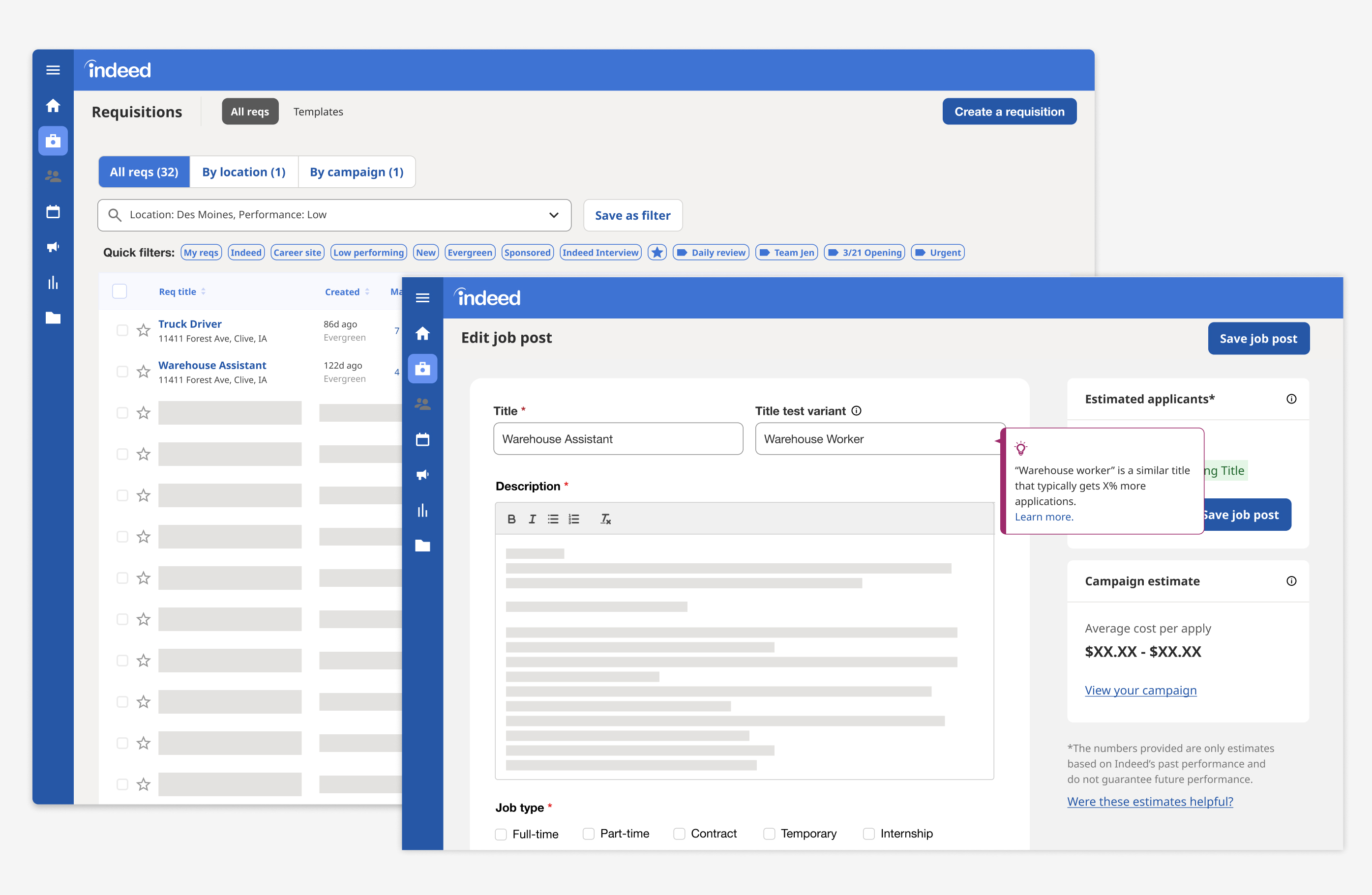The width and height of the screenshot is (1372, 895).
Task: Click the Title test variant input field
Action: click(x=880, y=438)
